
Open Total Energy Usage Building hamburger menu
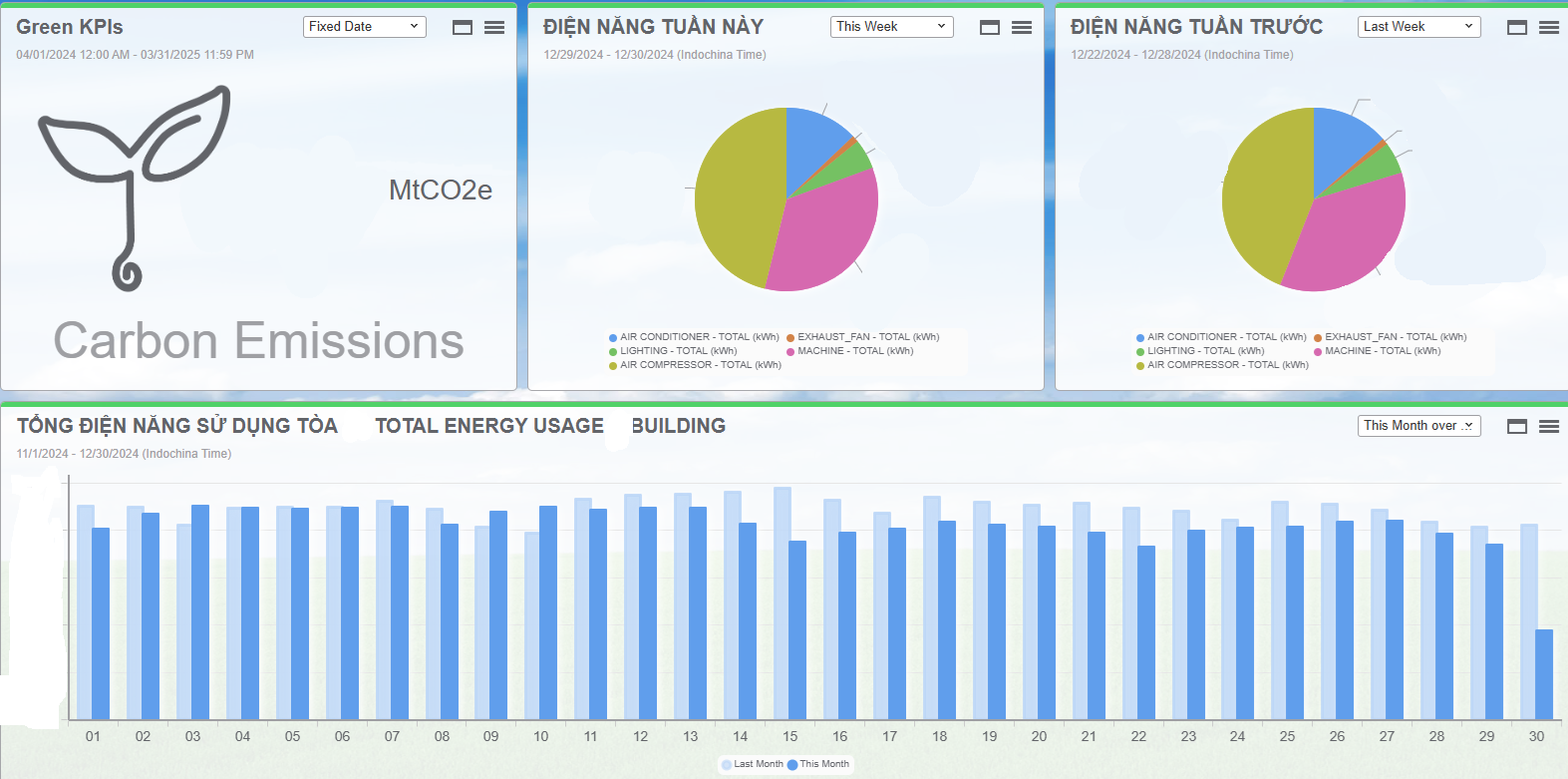1549,427
